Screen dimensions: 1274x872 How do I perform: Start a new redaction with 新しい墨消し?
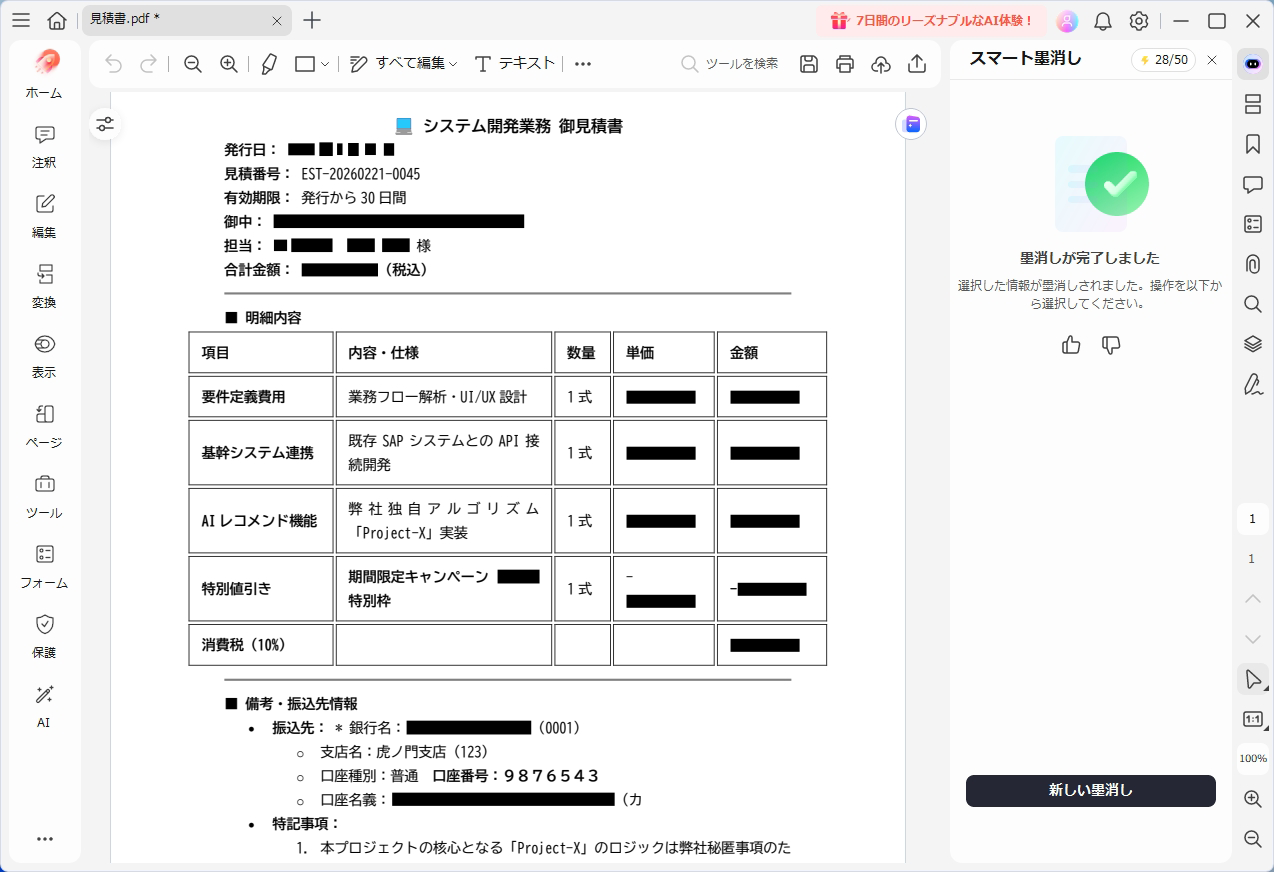(x=1090, y=790)
